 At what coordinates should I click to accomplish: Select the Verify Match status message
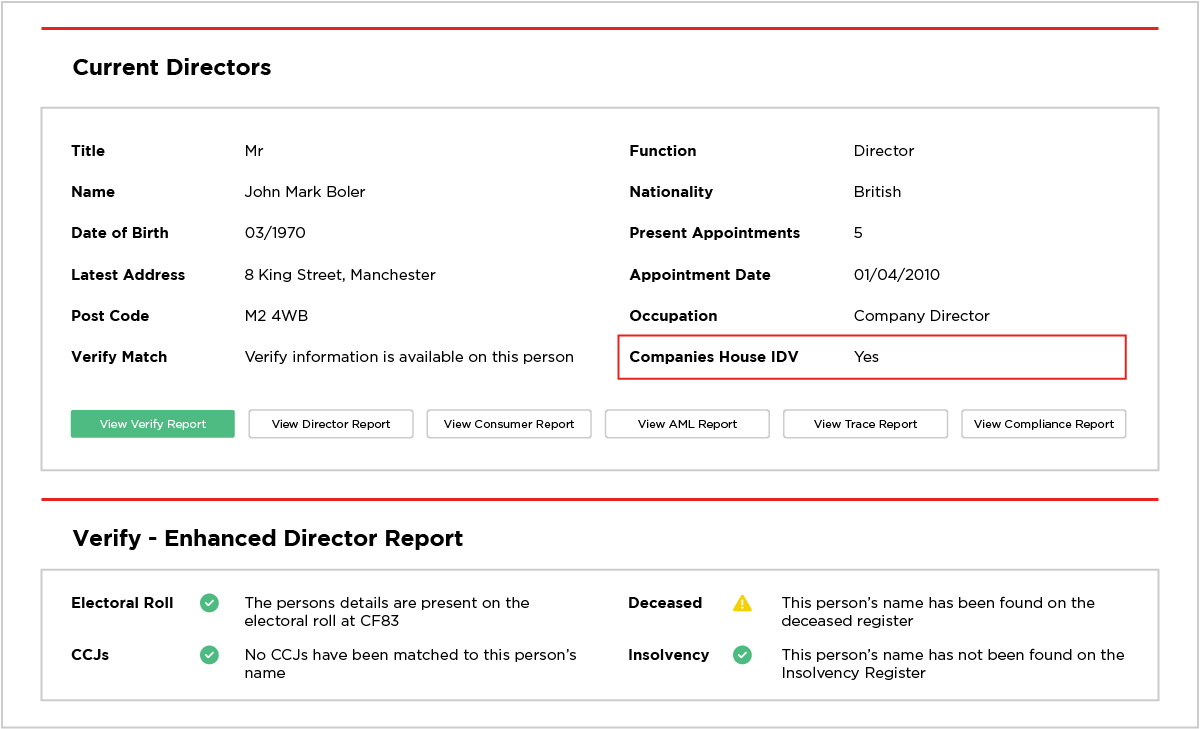click(410, 356)
